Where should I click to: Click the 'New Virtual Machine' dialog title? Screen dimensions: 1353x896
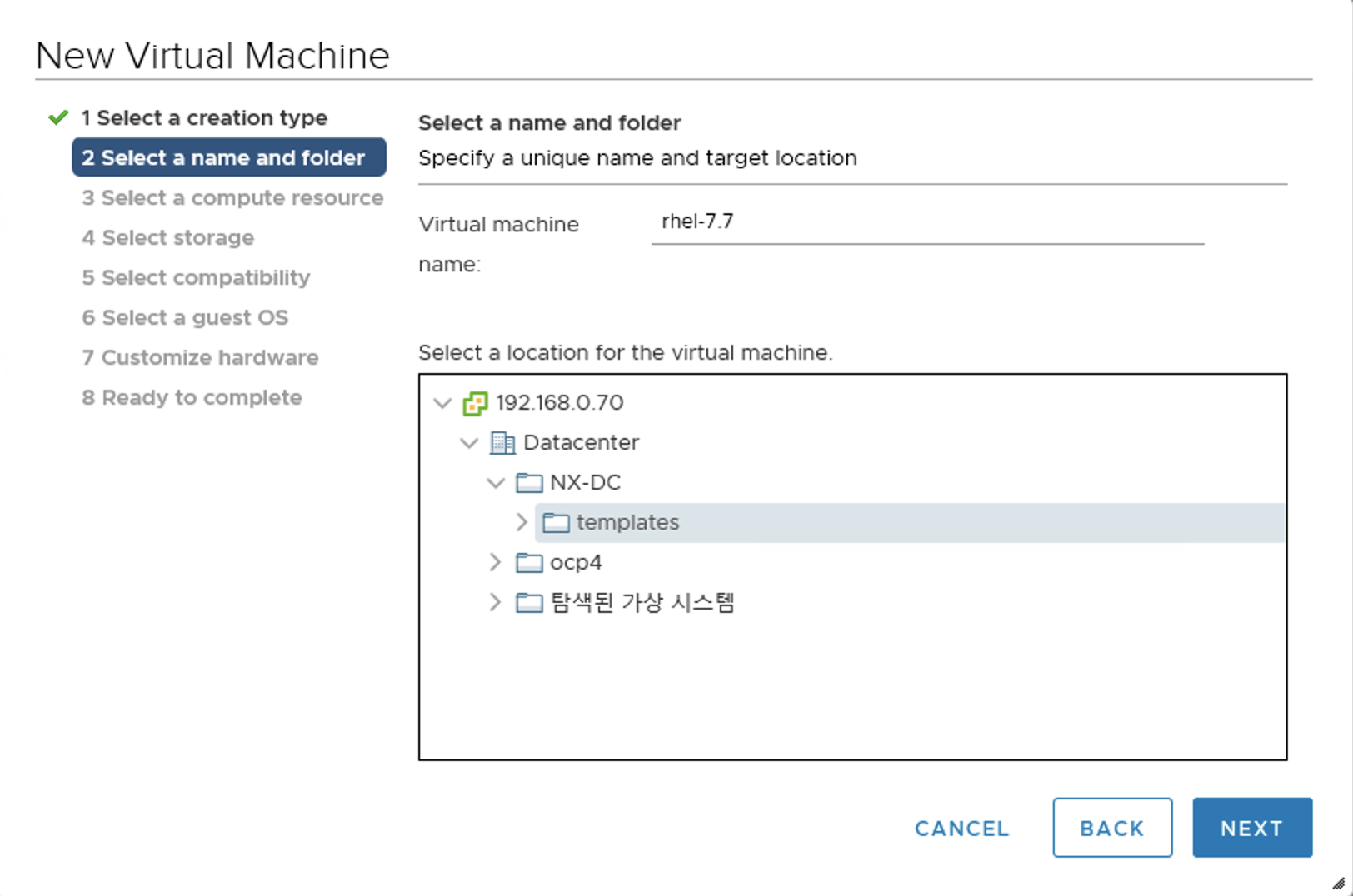(x=212, y=56)
